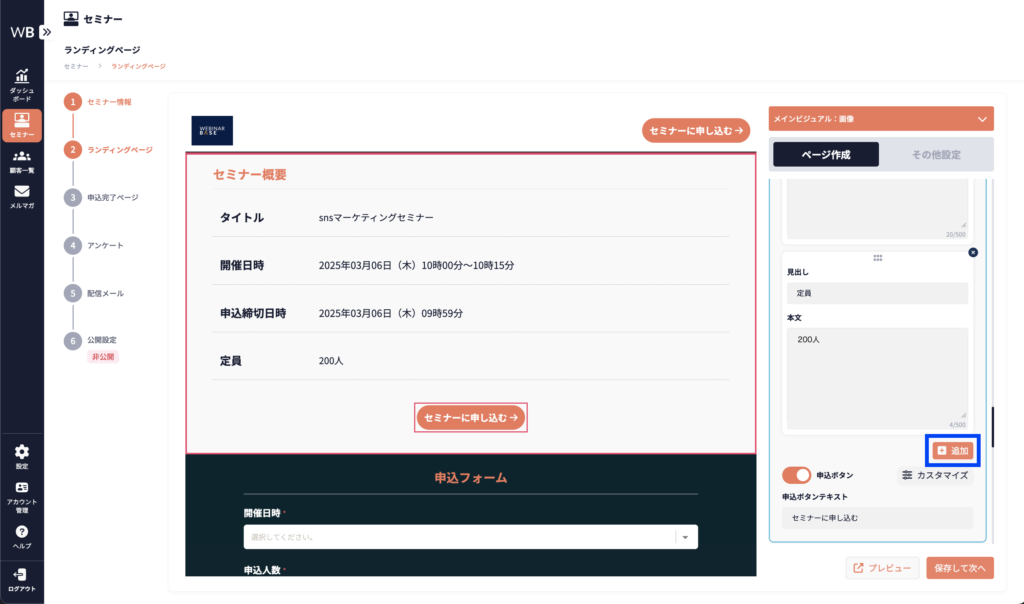
Task: Open the ダッシュボード dashboard icon
Action: tap(22, 78)
